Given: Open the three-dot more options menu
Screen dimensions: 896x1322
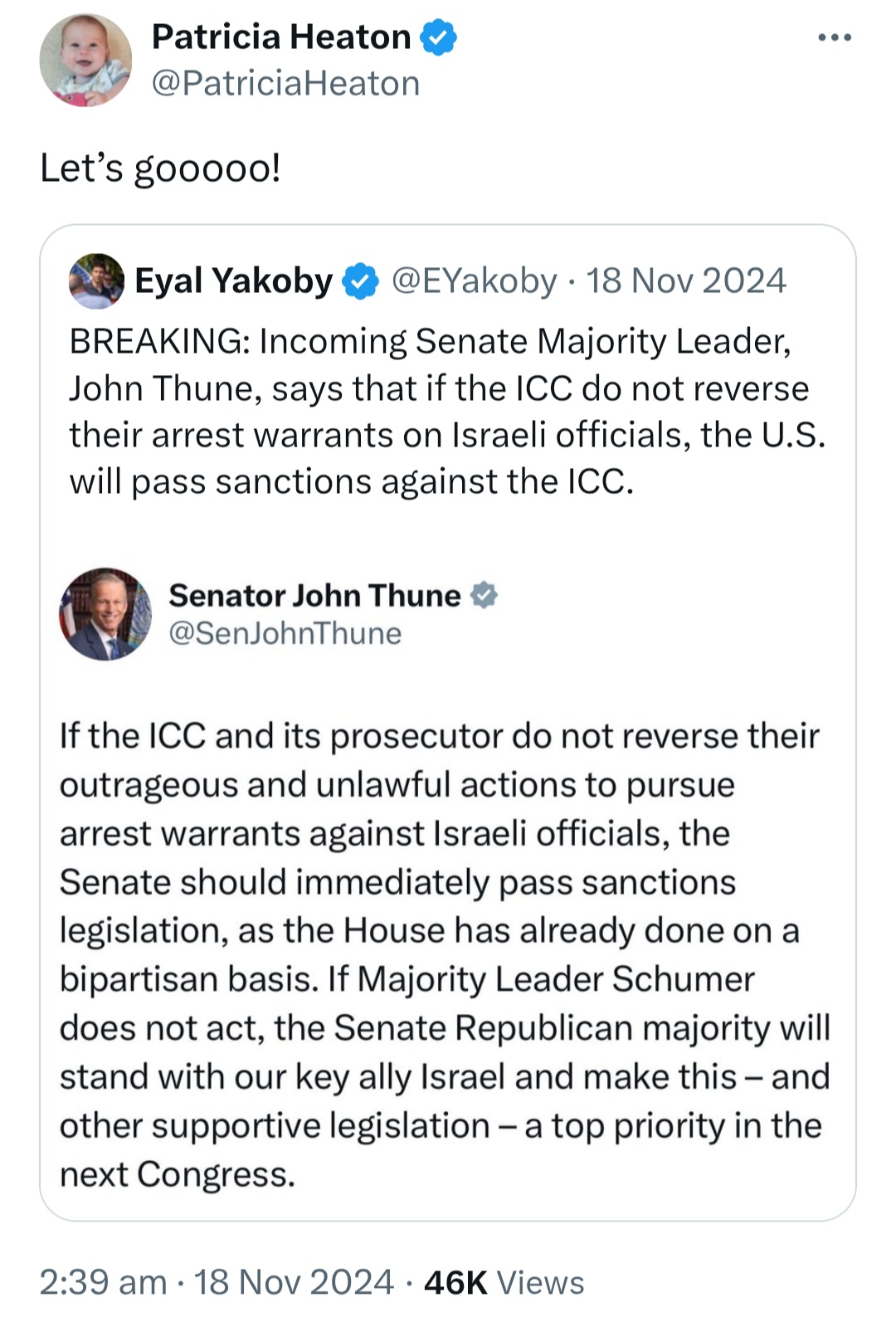Looking at the screenshot, I should coord(834,37).
